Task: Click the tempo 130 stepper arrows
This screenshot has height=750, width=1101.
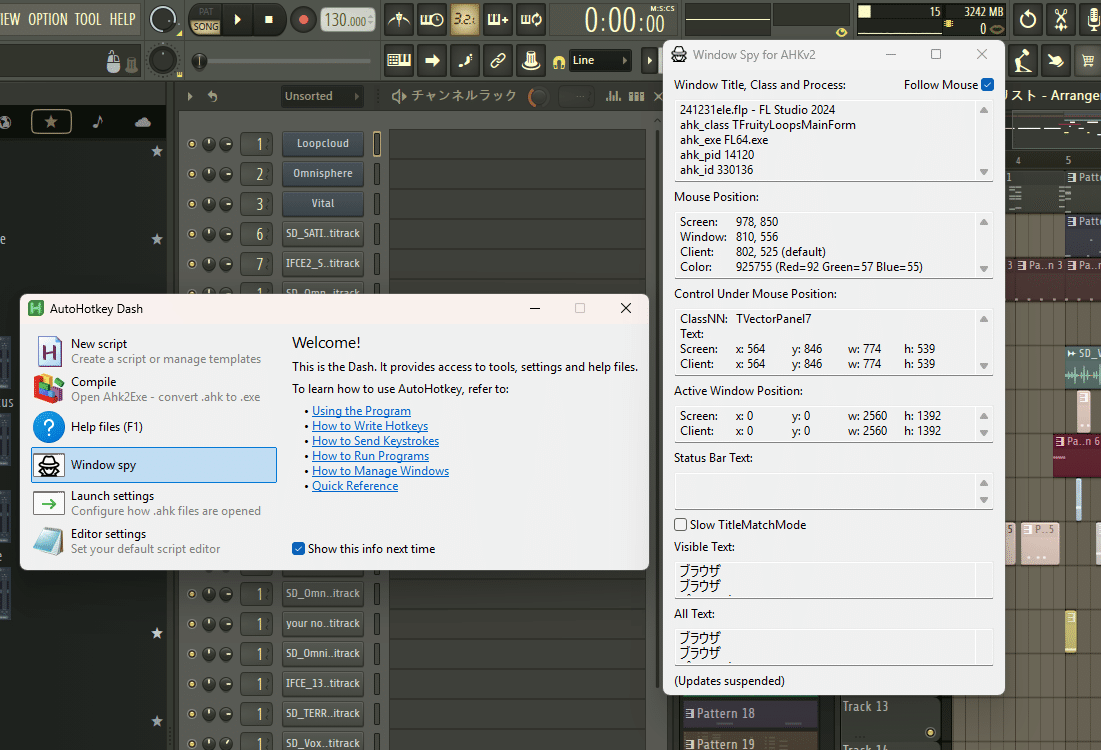Action: [371, 20]
